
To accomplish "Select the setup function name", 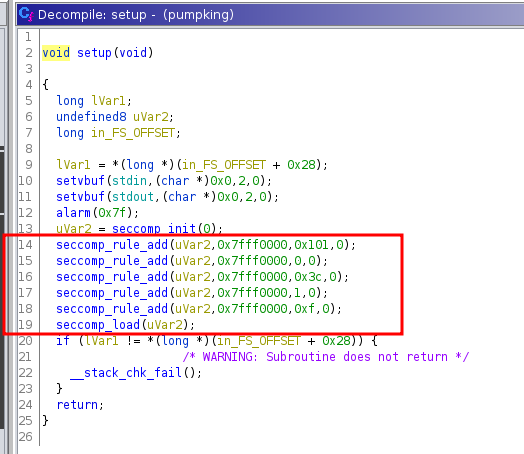I will click(x=94, y=53).
